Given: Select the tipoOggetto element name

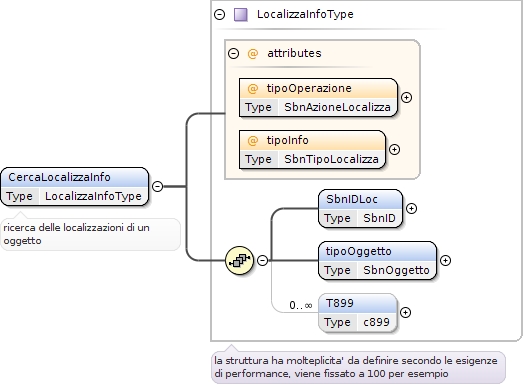Looking at the screenshot, I should coord(359,251).
